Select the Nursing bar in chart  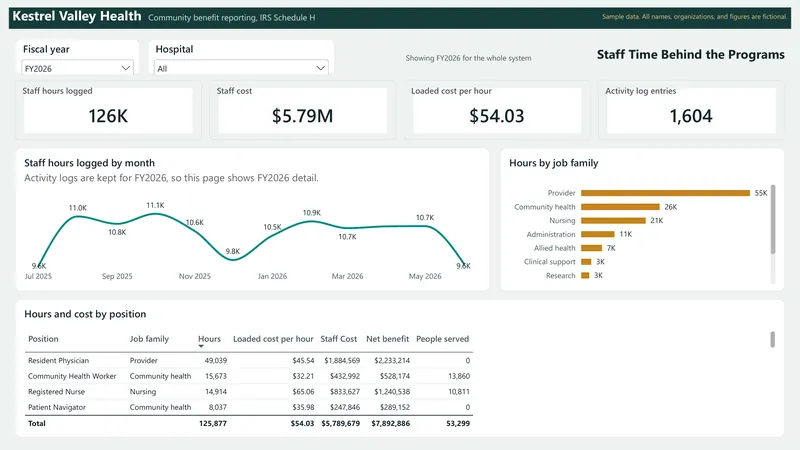coord(613,220)
